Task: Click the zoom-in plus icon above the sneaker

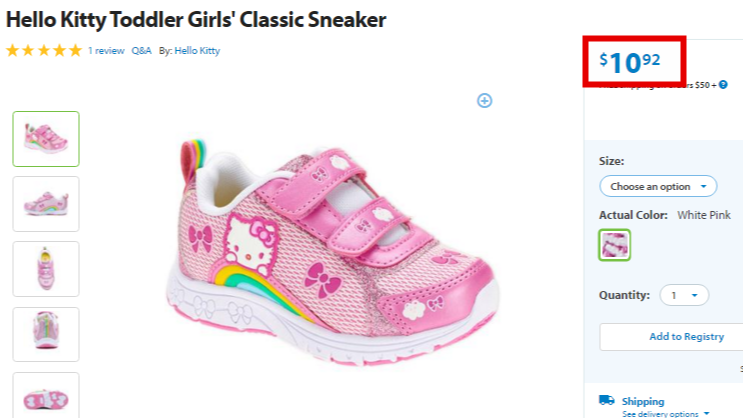Action: click(484, 100)
